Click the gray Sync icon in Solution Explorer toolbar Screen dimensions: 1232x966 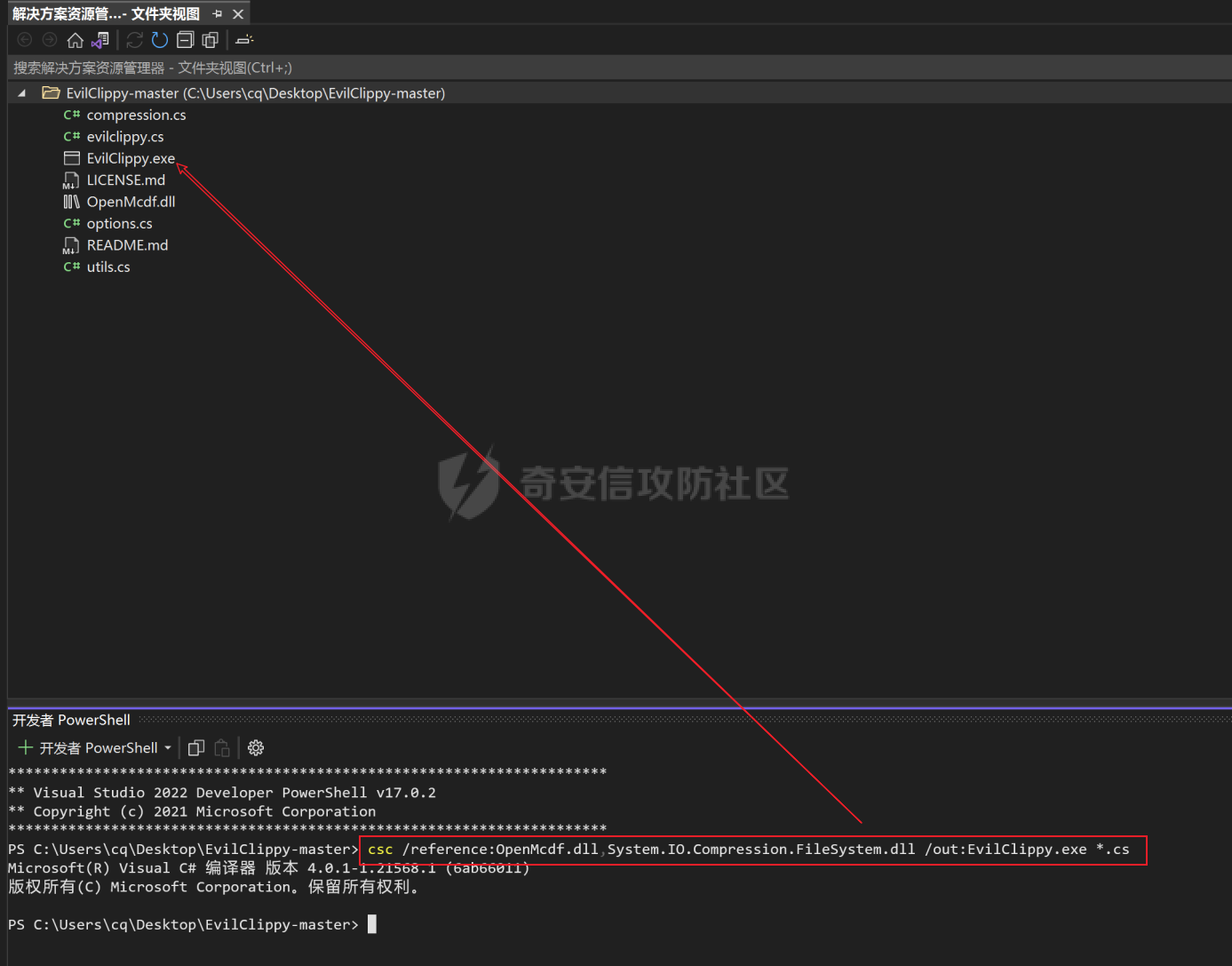coord(135,40)
